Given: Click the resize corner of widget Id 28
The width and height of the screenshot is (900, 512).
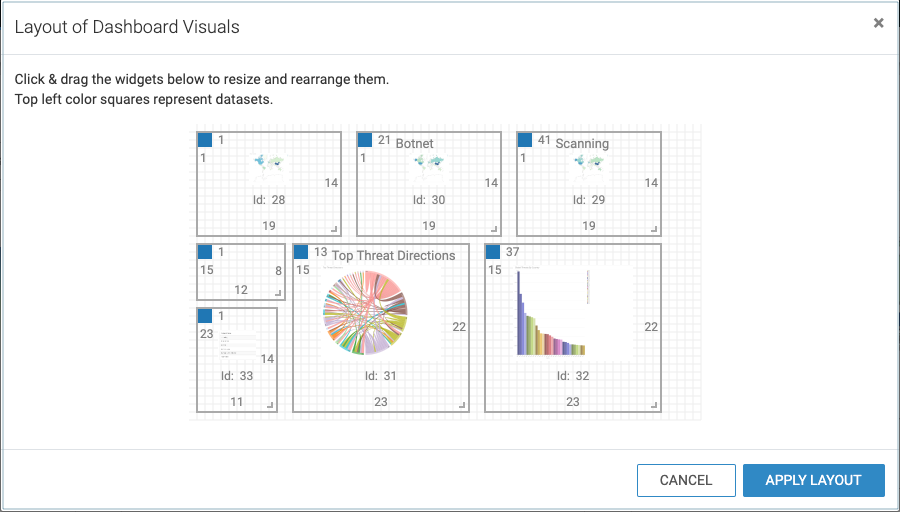Looking at the screenshot, I should tap(334, 228).
